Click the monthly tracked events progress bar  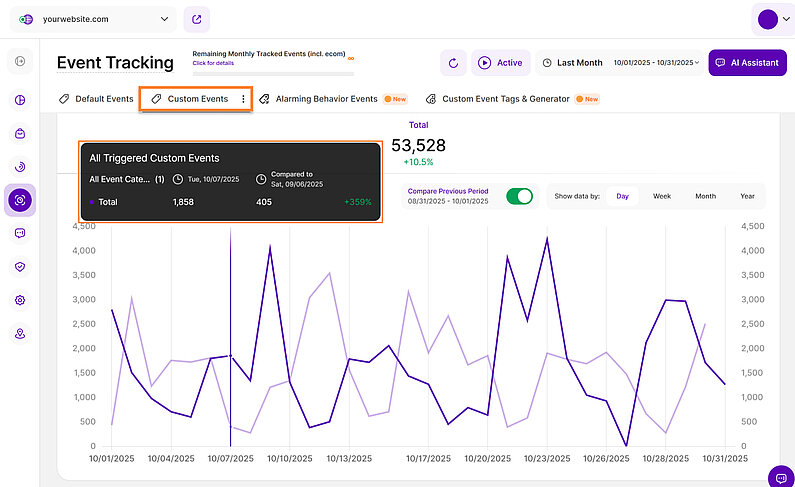[272, 73]
